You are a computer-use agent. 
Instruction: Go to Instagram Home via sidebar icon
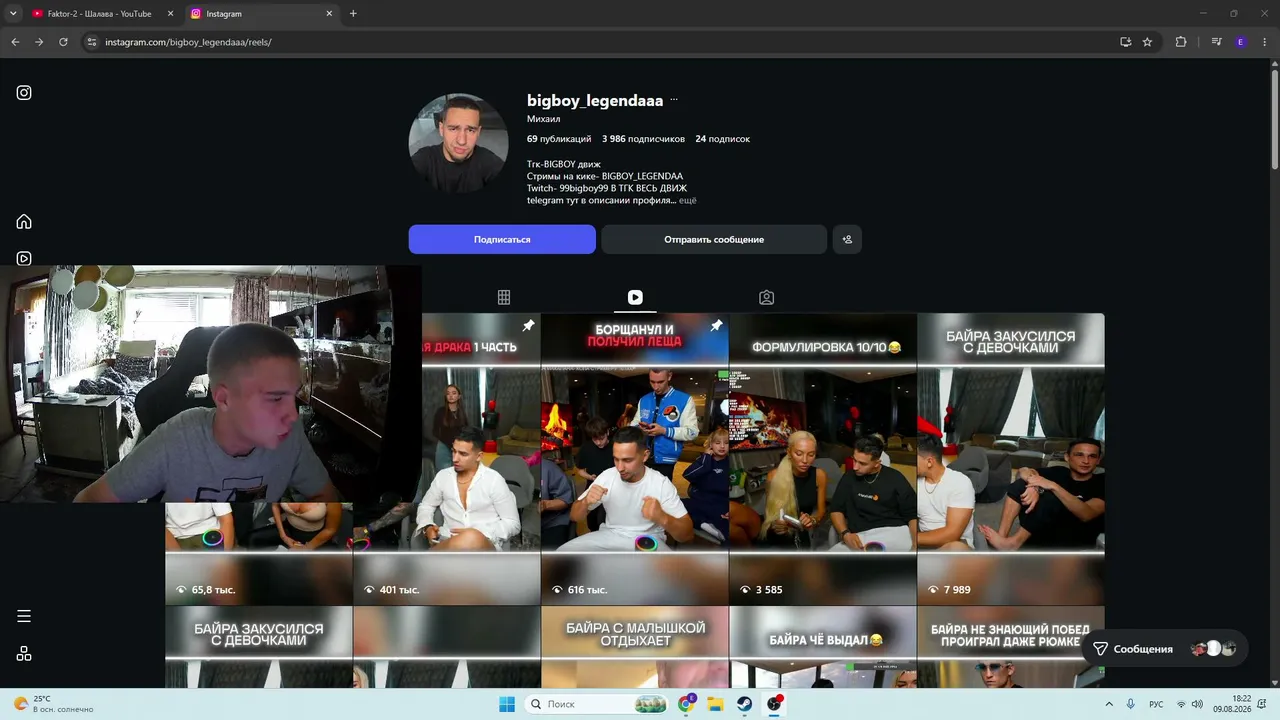tap(24, 222)
